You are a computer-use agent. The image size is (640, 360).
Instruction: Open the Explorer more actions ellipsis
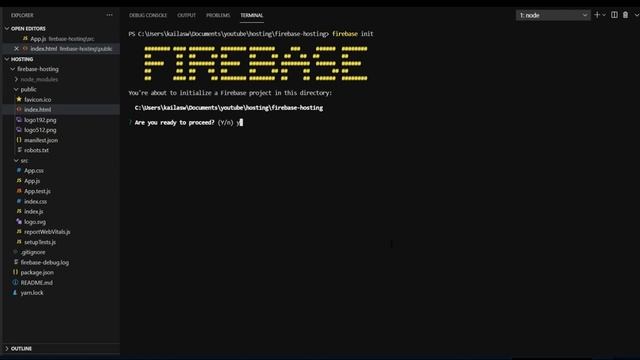tap(109, 15)
